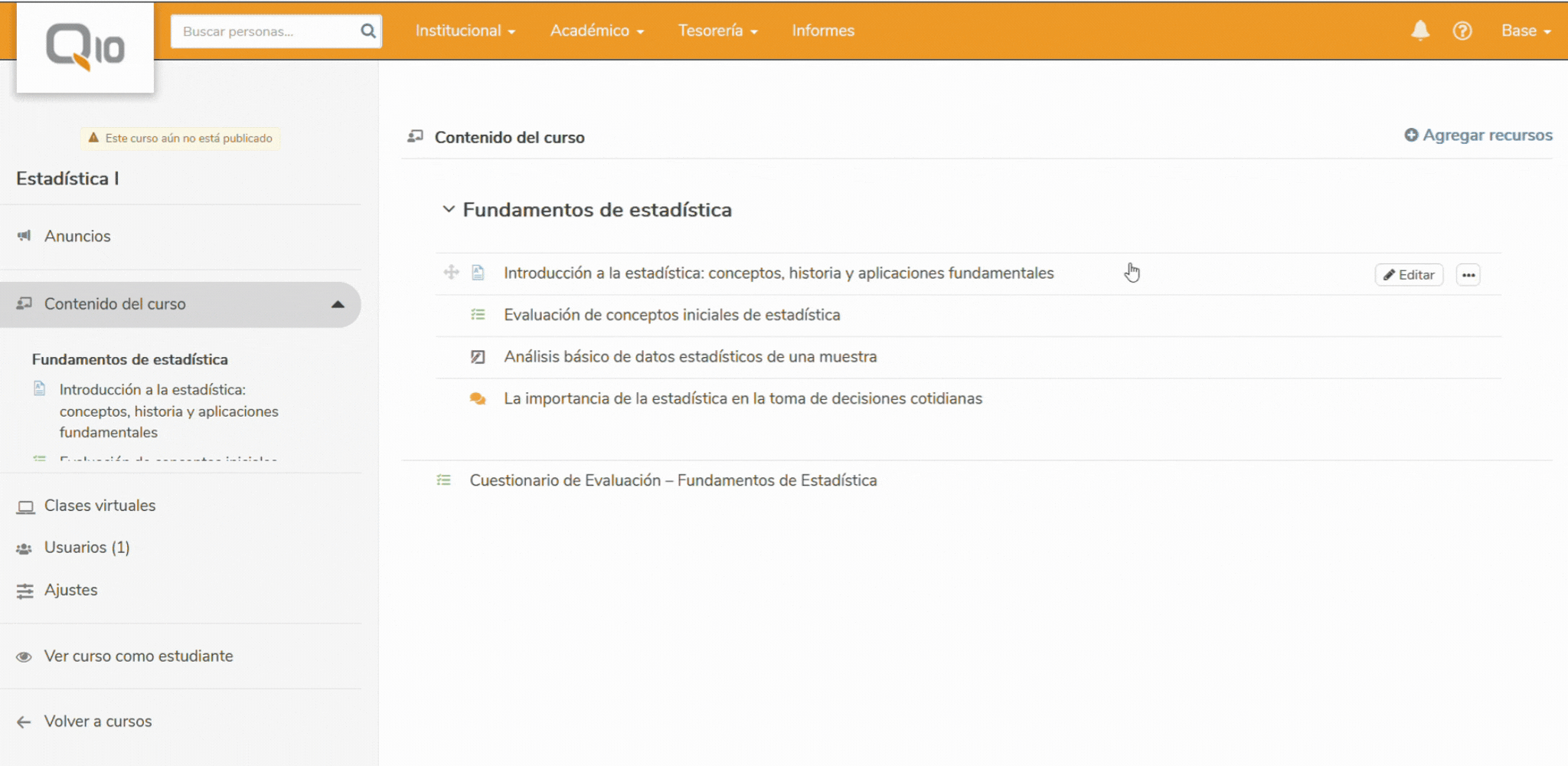Viewport: 1568px width, 766px height.
Task: Open the Institucional menu
Action: (x=464, y=31)
